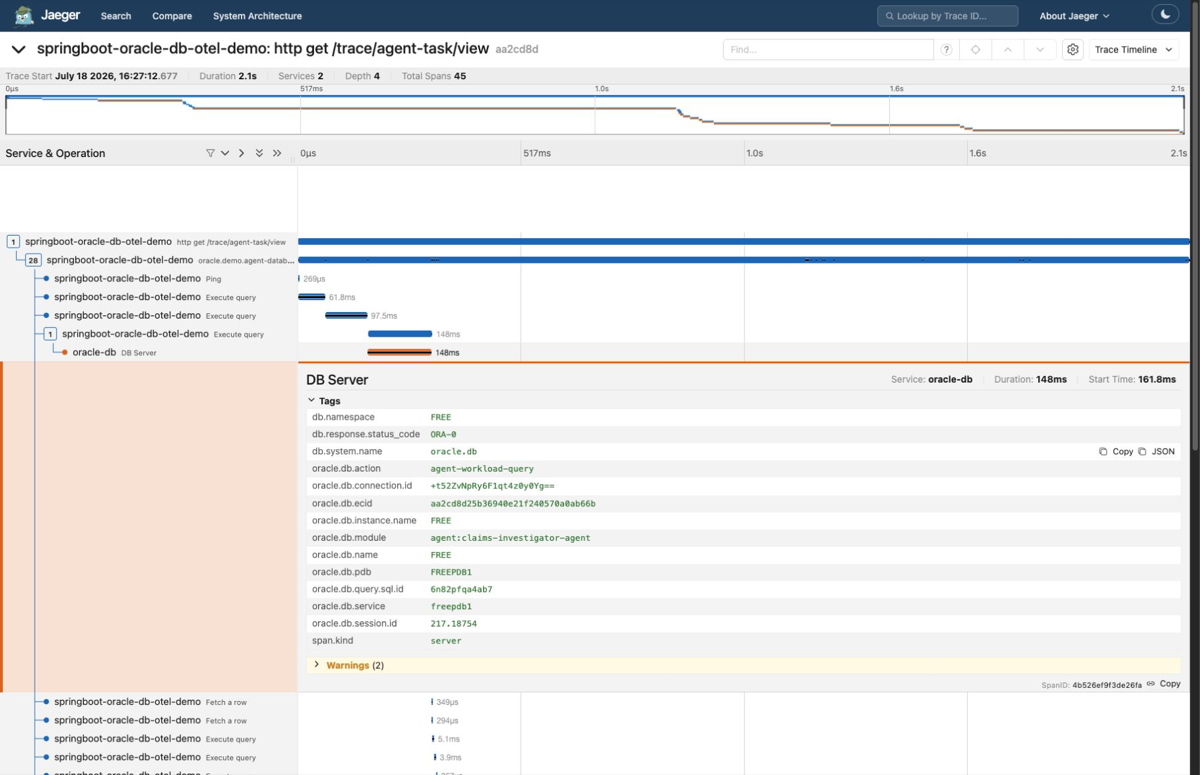Image resolution: width=1200 pixels, height=775 pixels.
Task: Open the trace settings gear icon
Action: [x=1072, y=49]
